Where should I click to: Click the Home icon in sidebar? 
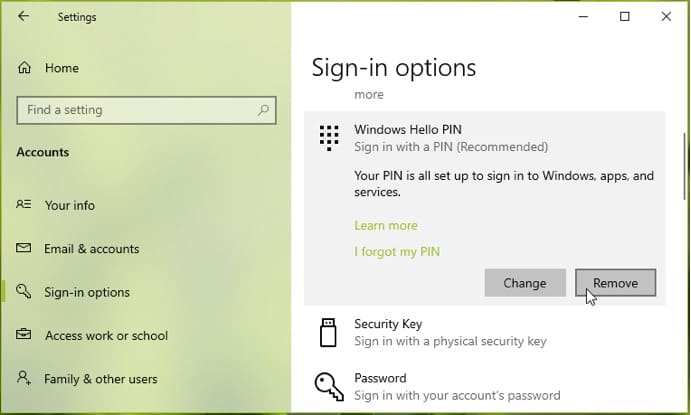pos(24,68)
